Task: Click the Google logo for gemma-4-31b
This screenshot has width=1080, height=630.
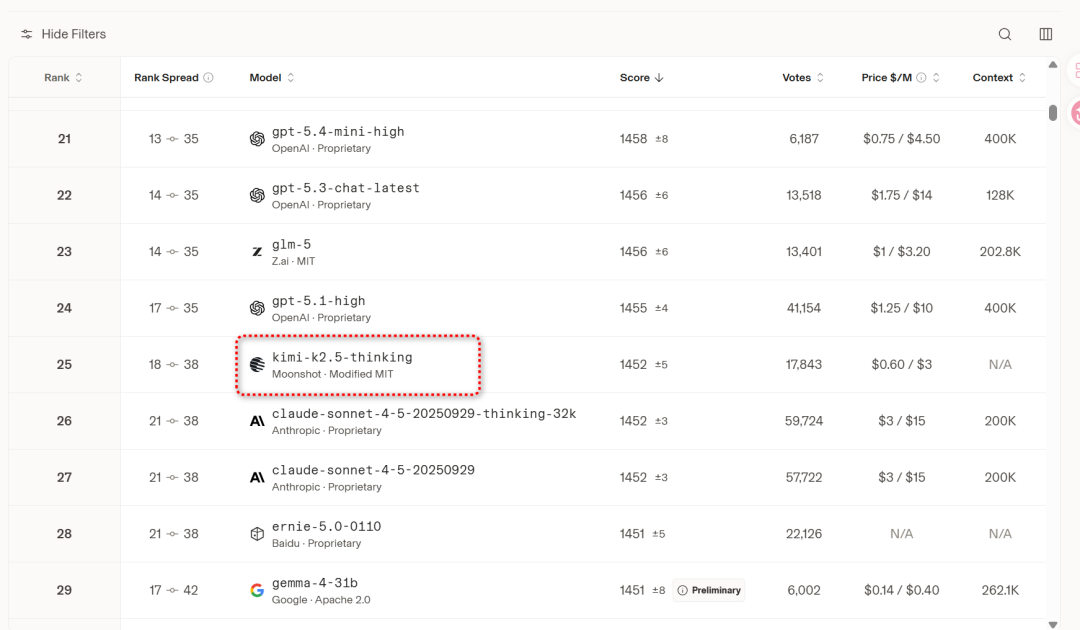Action: [x=257, y=591]
